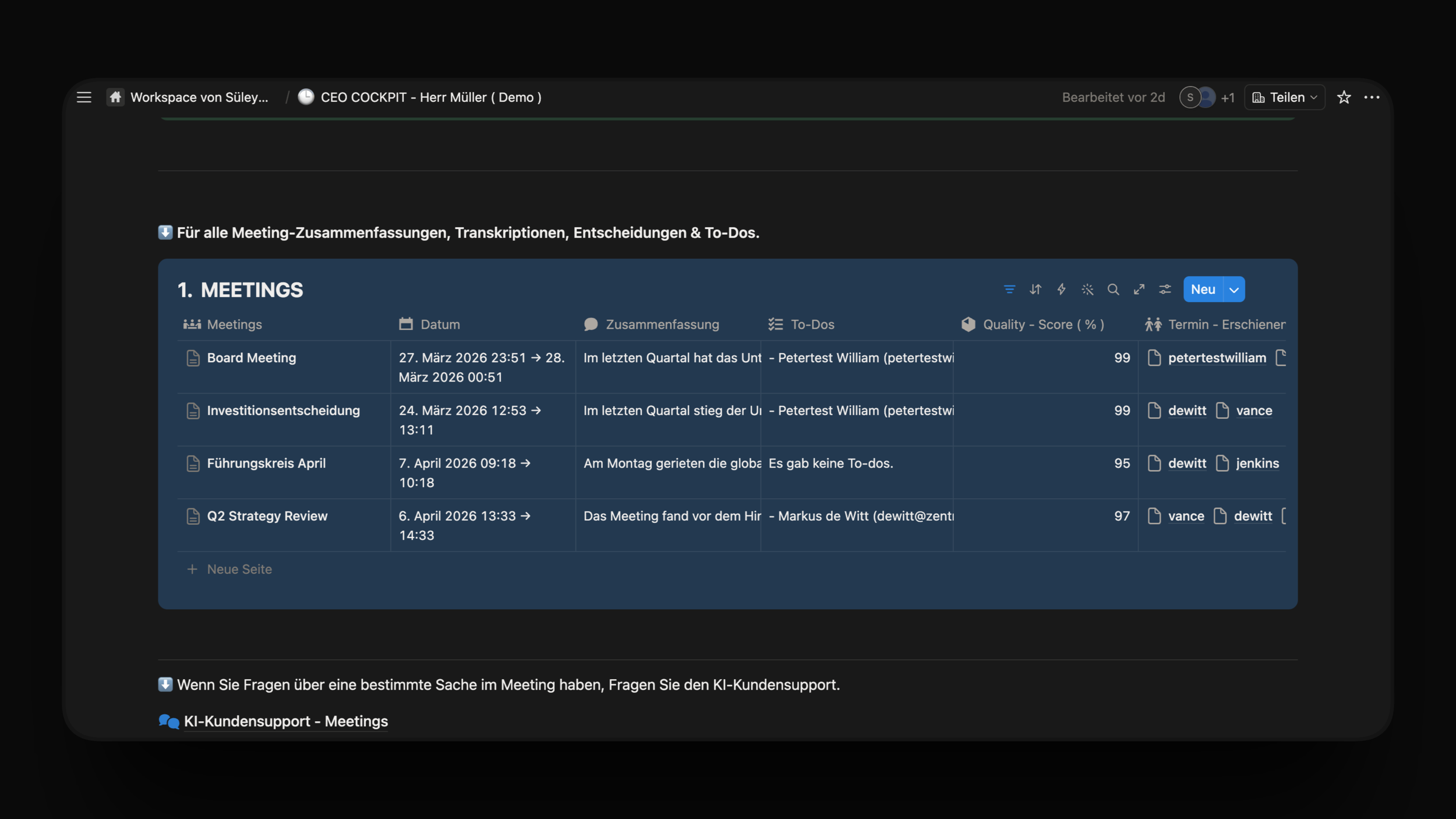Add page to favorites with star
Screen dimensions: 1456x819
tap(1344, 97)
